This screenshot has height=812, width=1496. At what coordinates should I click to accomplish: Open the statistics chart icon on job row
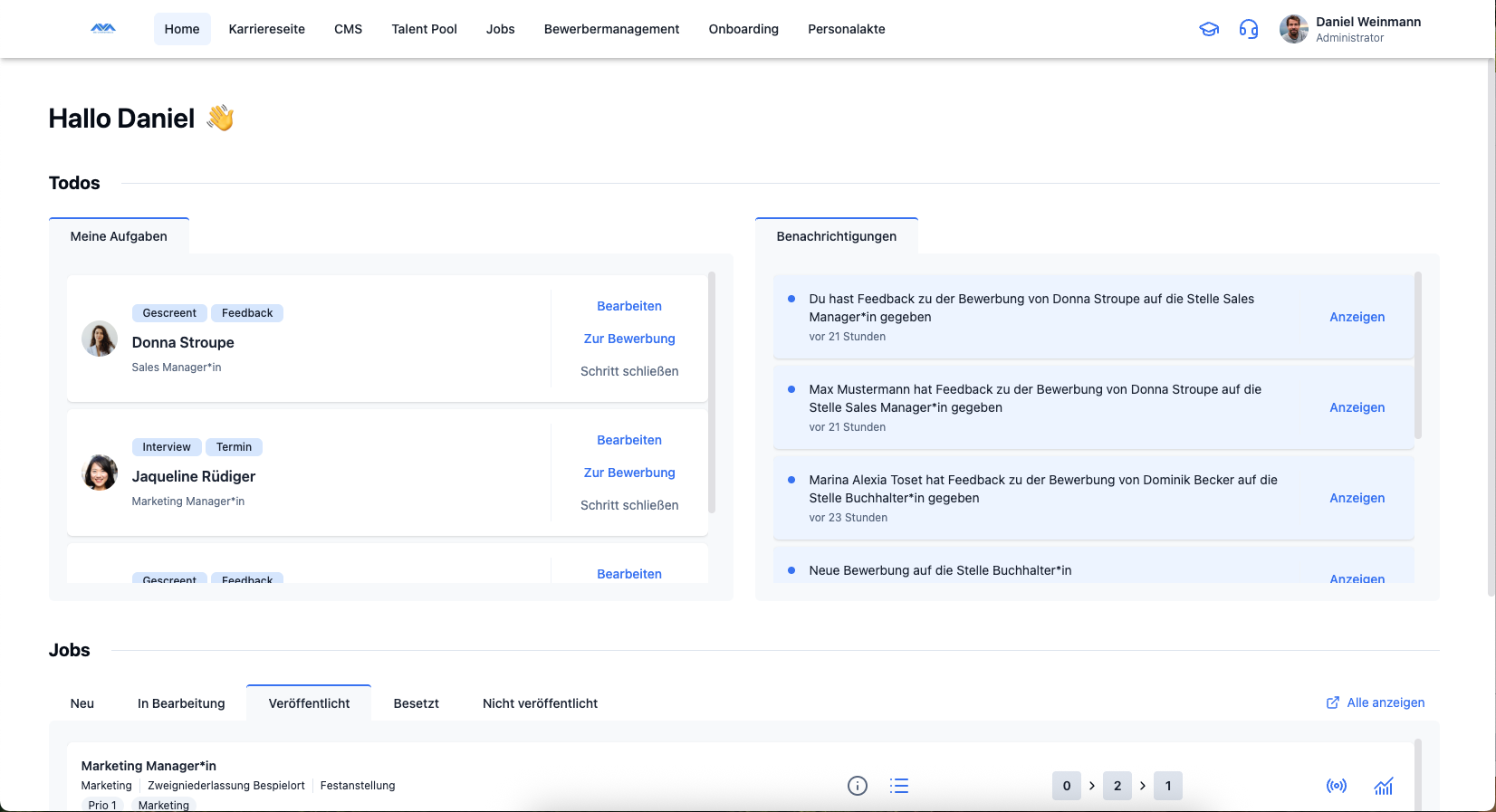[1383, 786]
